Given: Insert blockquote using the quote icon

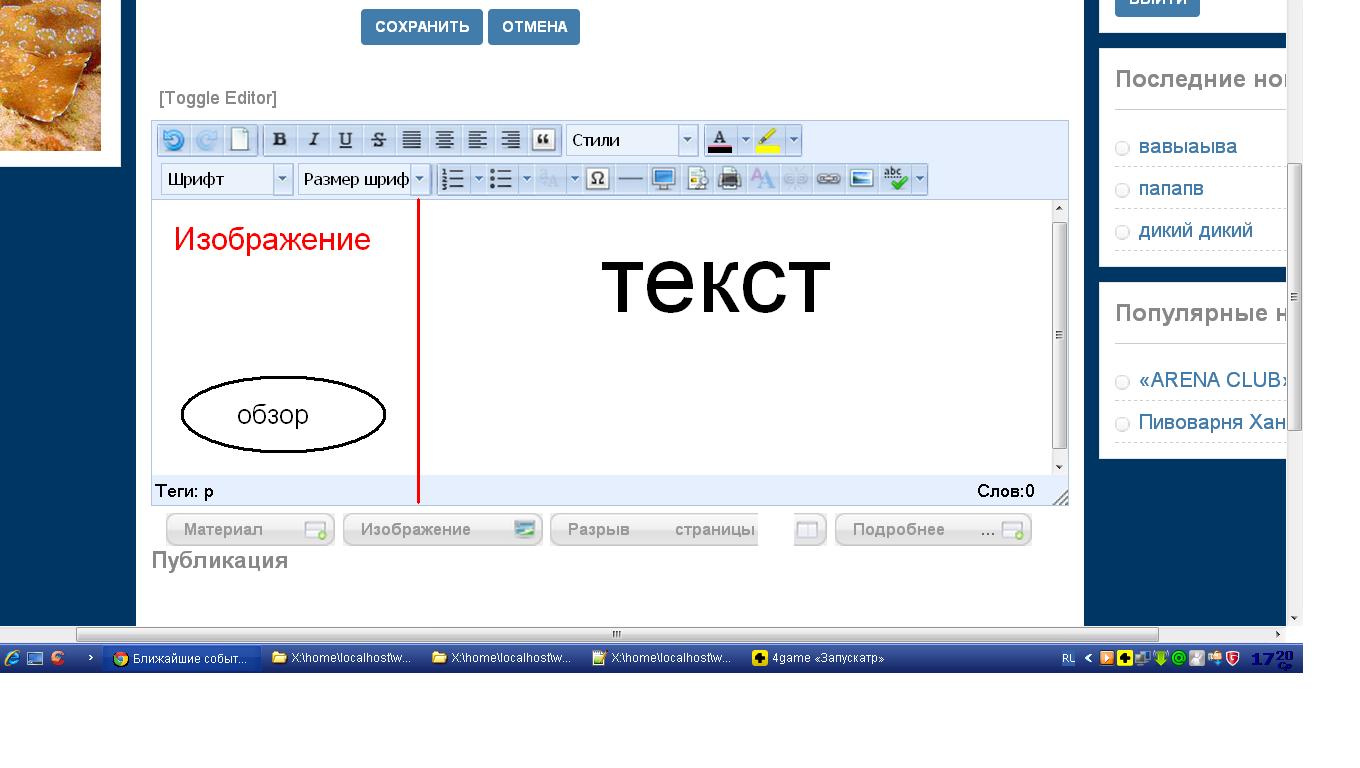Looking at the screenshot, I should point(543,140).
